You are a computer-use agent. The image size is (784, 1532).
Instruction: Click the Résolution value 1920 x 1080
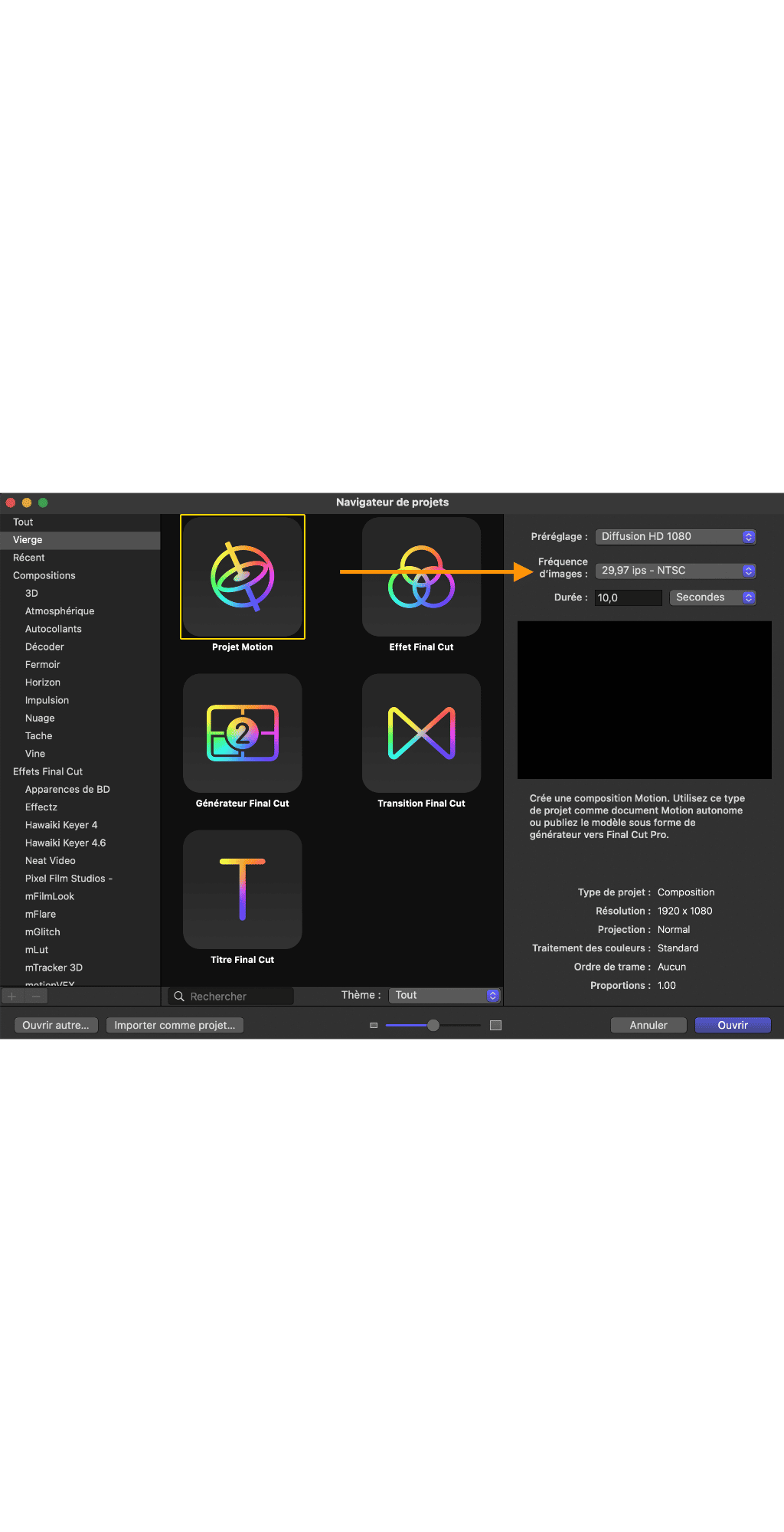pos(685,912)
